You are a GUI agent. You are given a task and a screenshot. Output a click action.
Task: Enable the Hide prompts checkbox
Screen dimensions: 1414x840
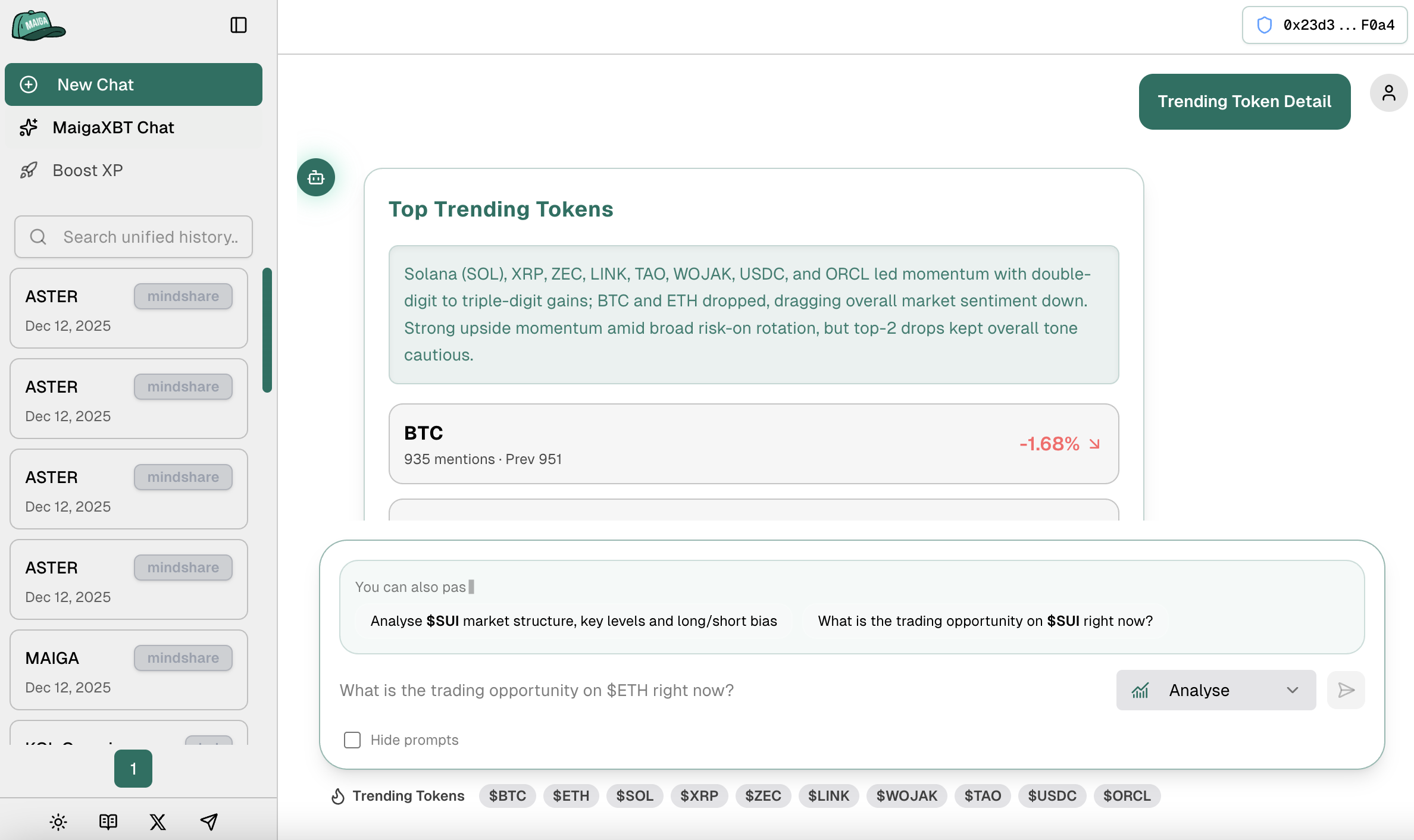coord(352,739)
